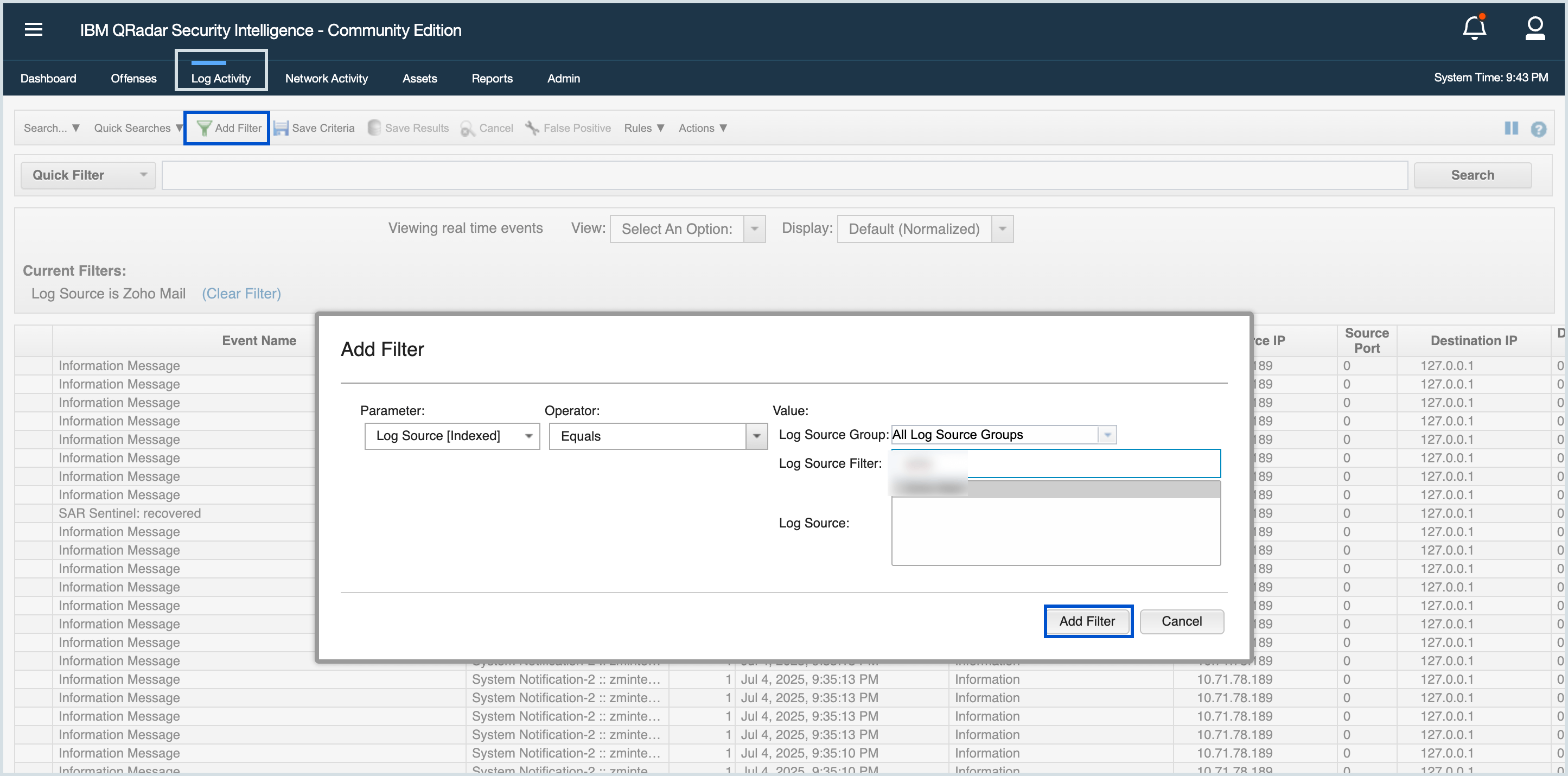Screen dimensions: 1568x776
Task: Open the Offenses tab
Action: [133, 79]
